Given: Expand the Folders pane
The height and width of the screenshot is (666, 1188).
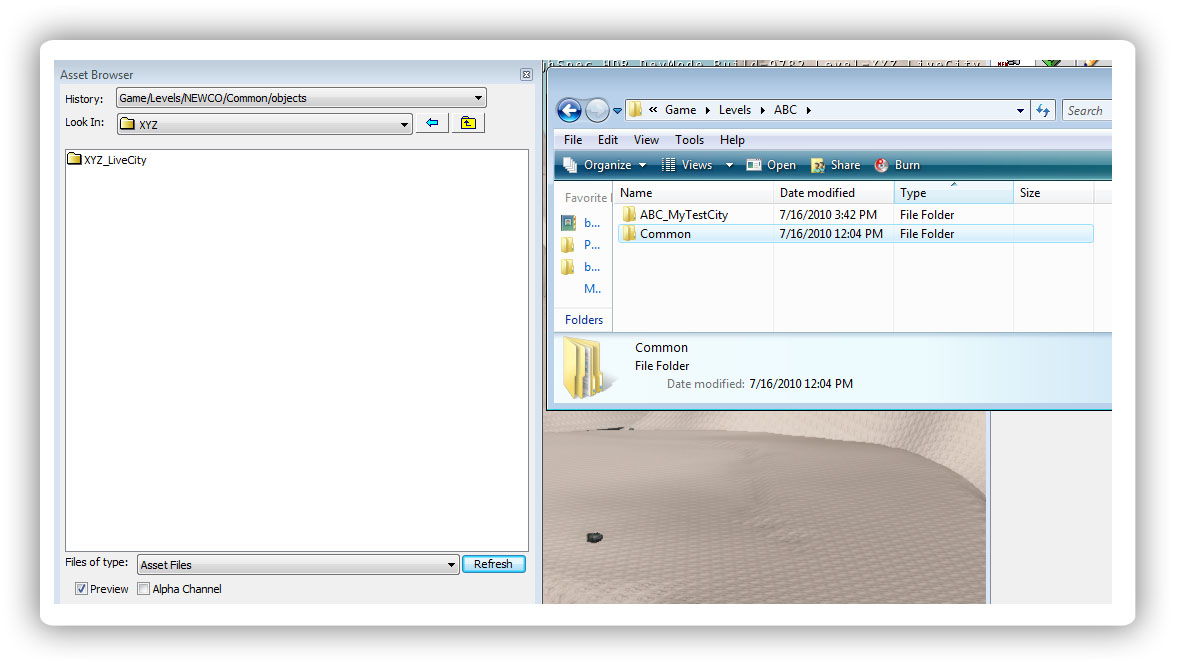Looking at the screenshot, I should coord(583,320).
